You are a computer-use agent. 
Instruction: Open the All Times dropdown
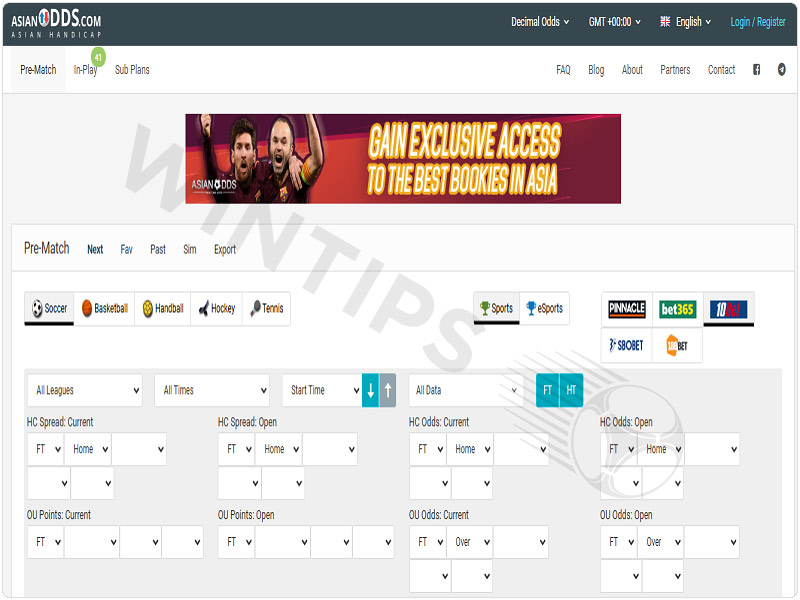click(212, 390)
